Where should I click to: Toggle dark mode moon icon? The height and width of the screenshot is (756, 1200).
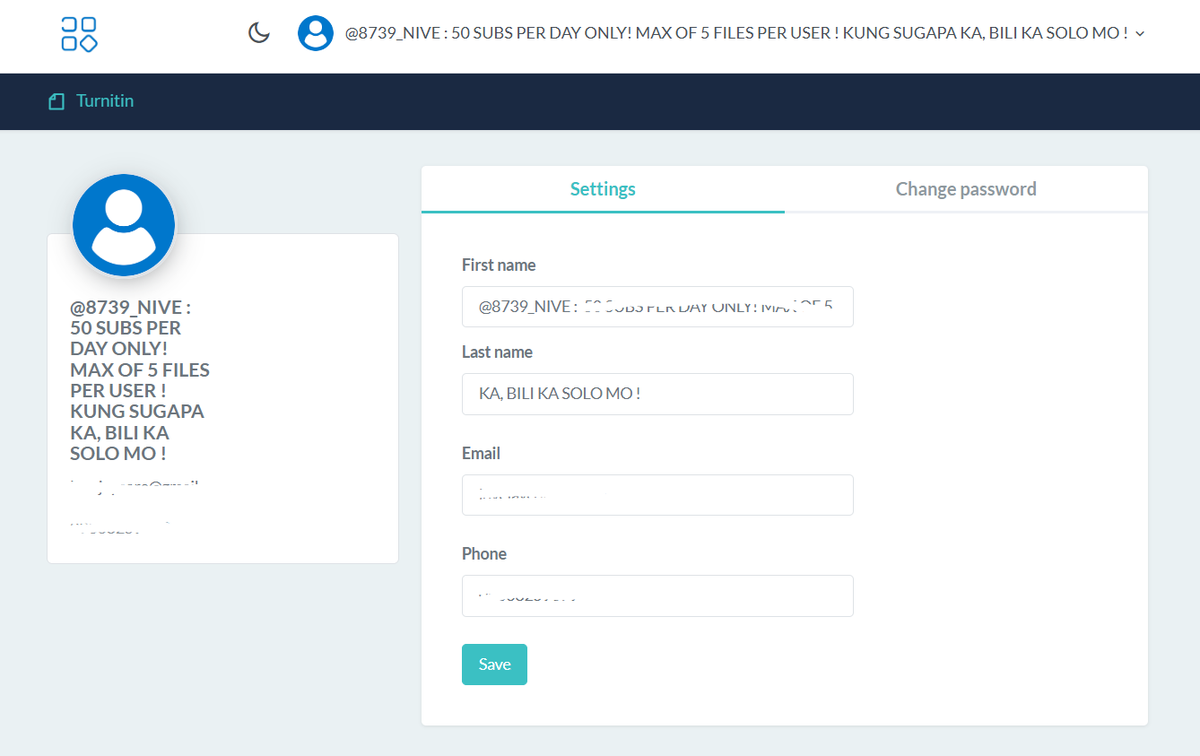[259, 33]
